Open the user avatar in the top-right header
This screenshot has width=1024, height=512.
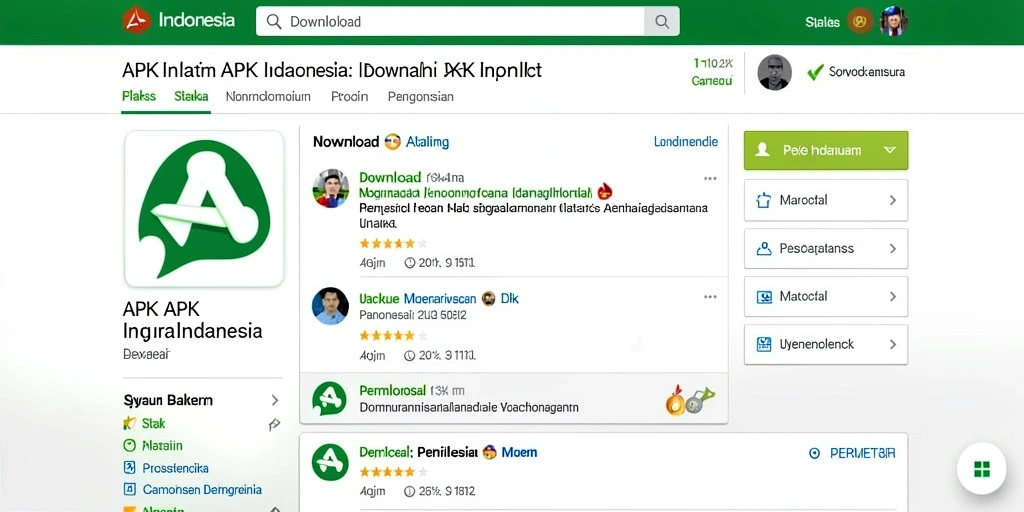[x=893, y=22]
